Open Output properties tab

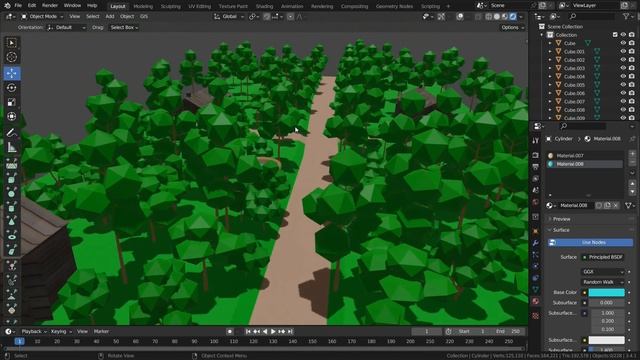536,167
